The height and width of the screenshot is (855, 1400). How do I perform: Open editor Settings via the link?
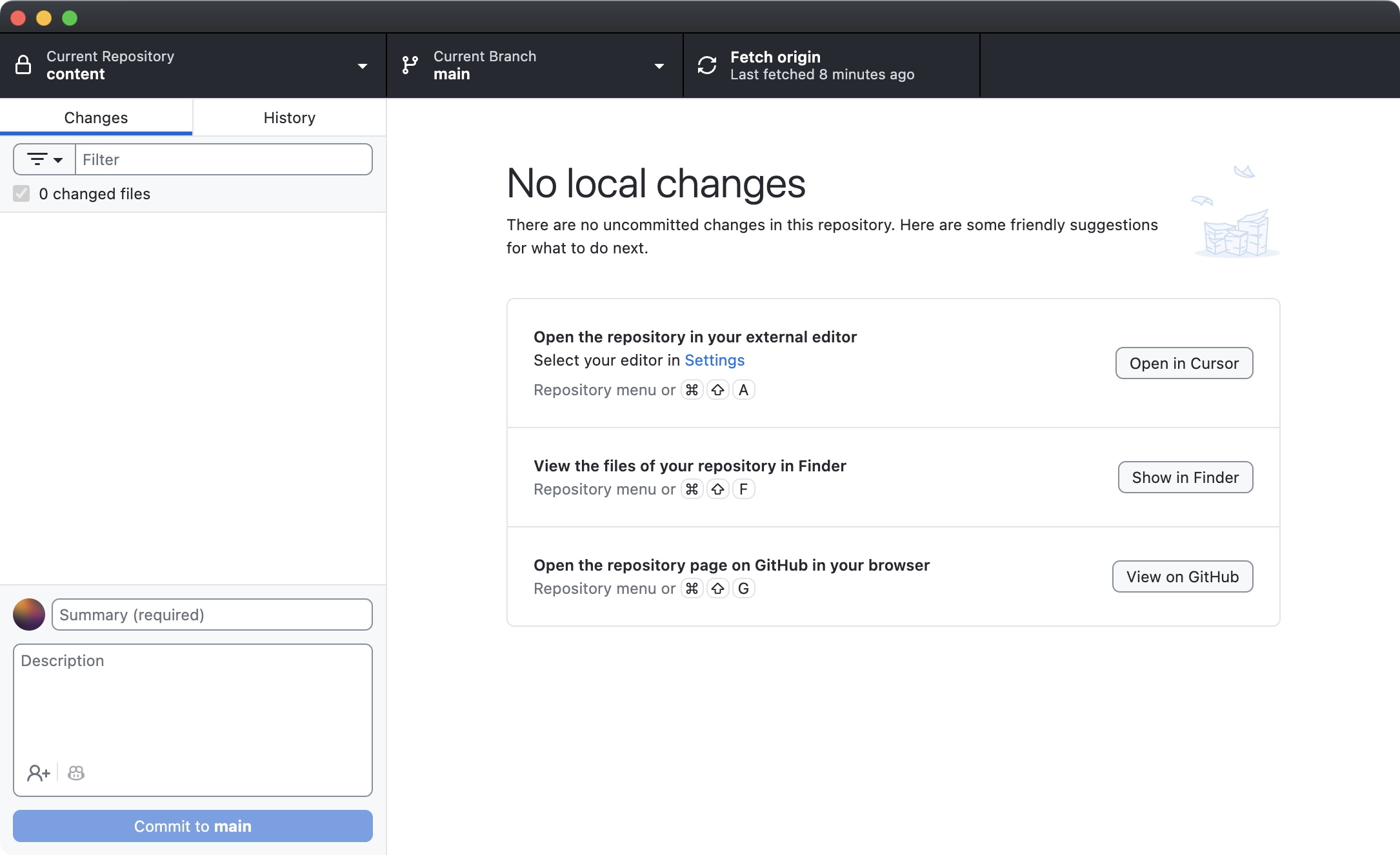click(715, 360)
